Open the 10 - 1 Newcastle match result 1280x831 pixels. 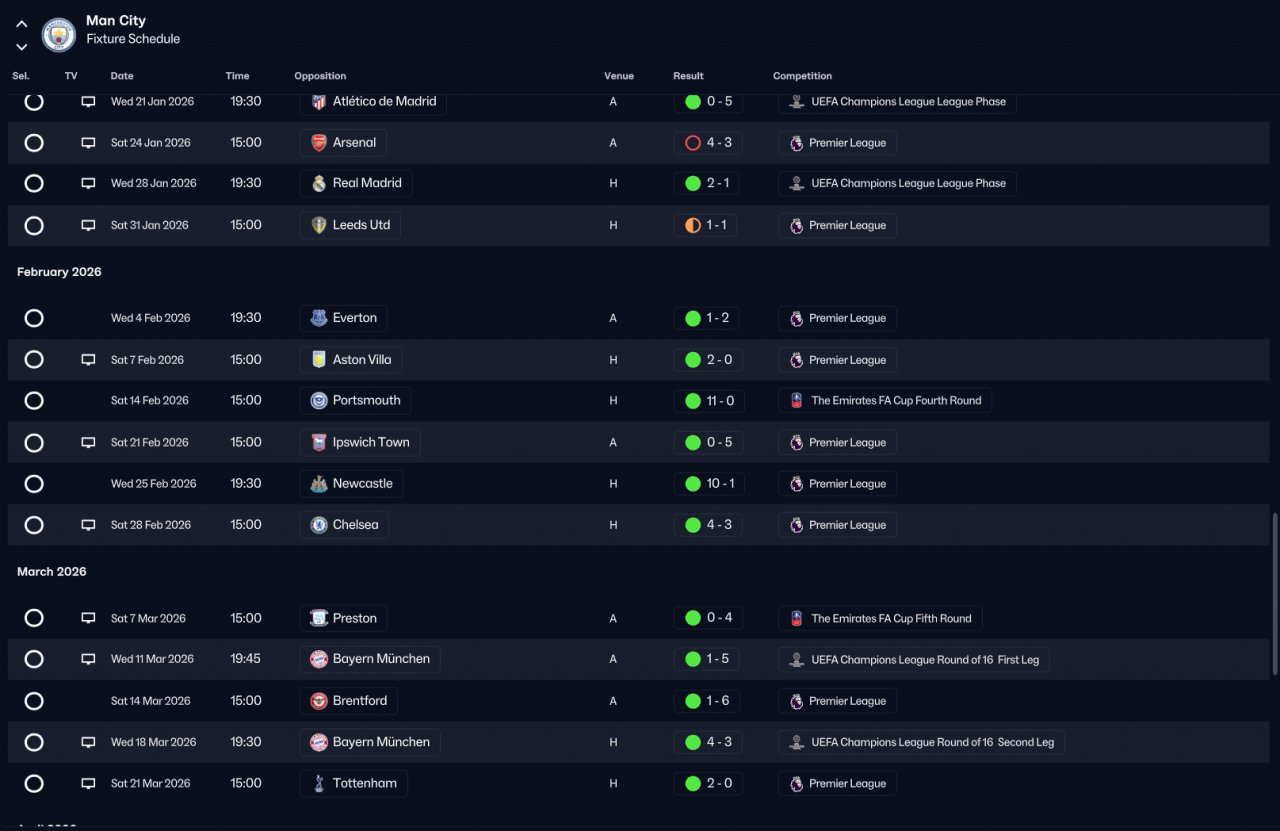coord(708,484)
